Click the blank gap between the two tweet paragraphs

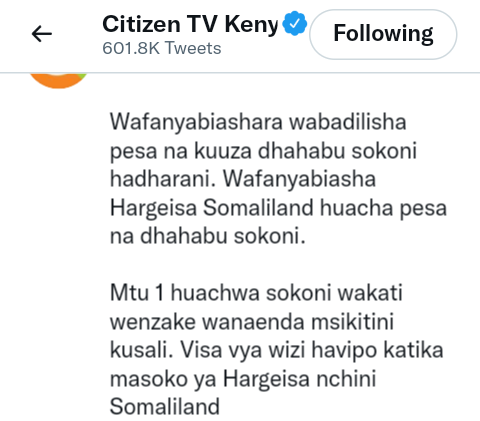(x=278, y=265)
